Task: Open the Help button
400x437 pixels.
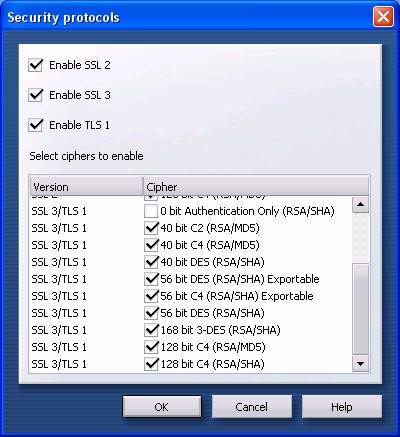Action: point(342,407)
